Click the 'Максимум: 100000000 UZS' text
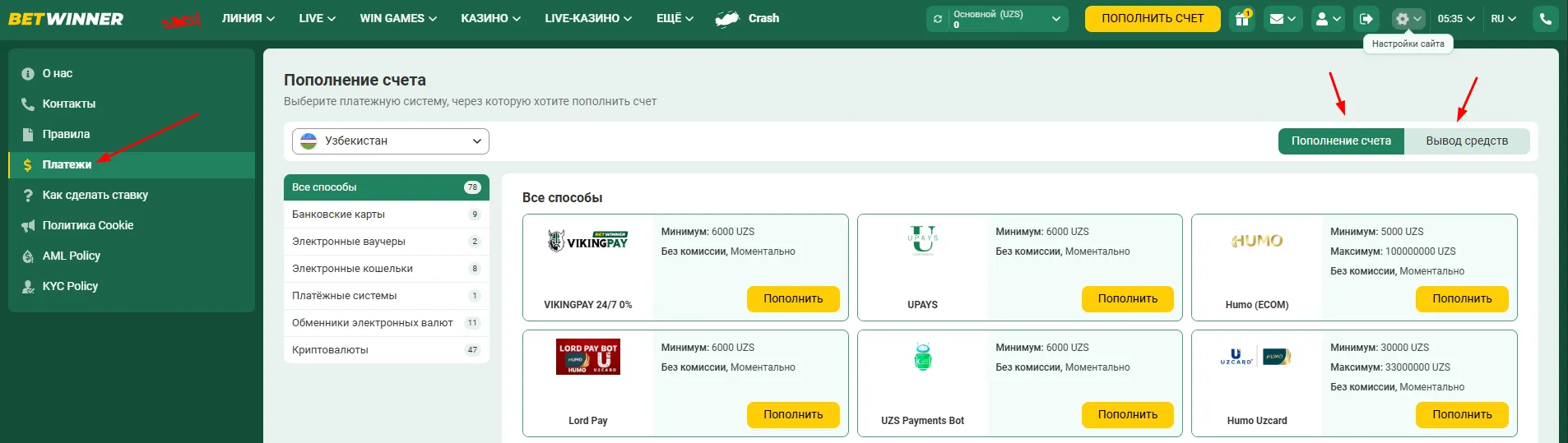 point(1393,251)
